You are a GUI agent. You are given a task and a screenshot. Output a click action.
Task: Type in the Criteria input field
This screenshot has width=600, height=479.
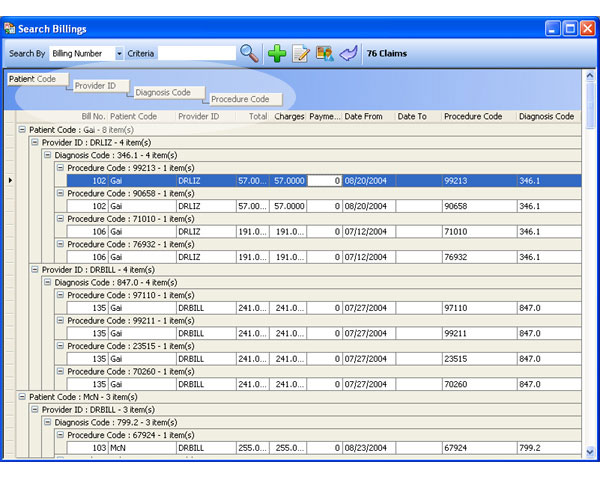click(196, 53)
